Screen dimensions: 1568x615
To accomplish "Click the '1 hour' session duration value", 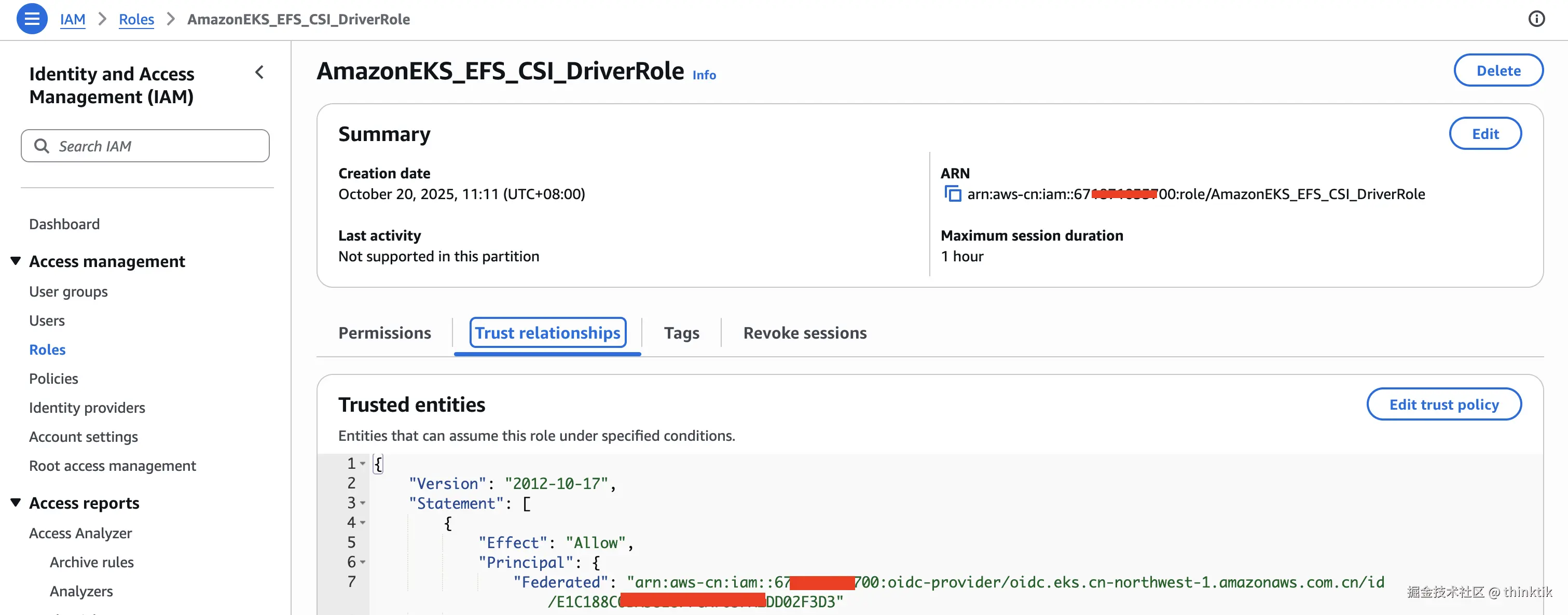I will [x=962, y=256].
